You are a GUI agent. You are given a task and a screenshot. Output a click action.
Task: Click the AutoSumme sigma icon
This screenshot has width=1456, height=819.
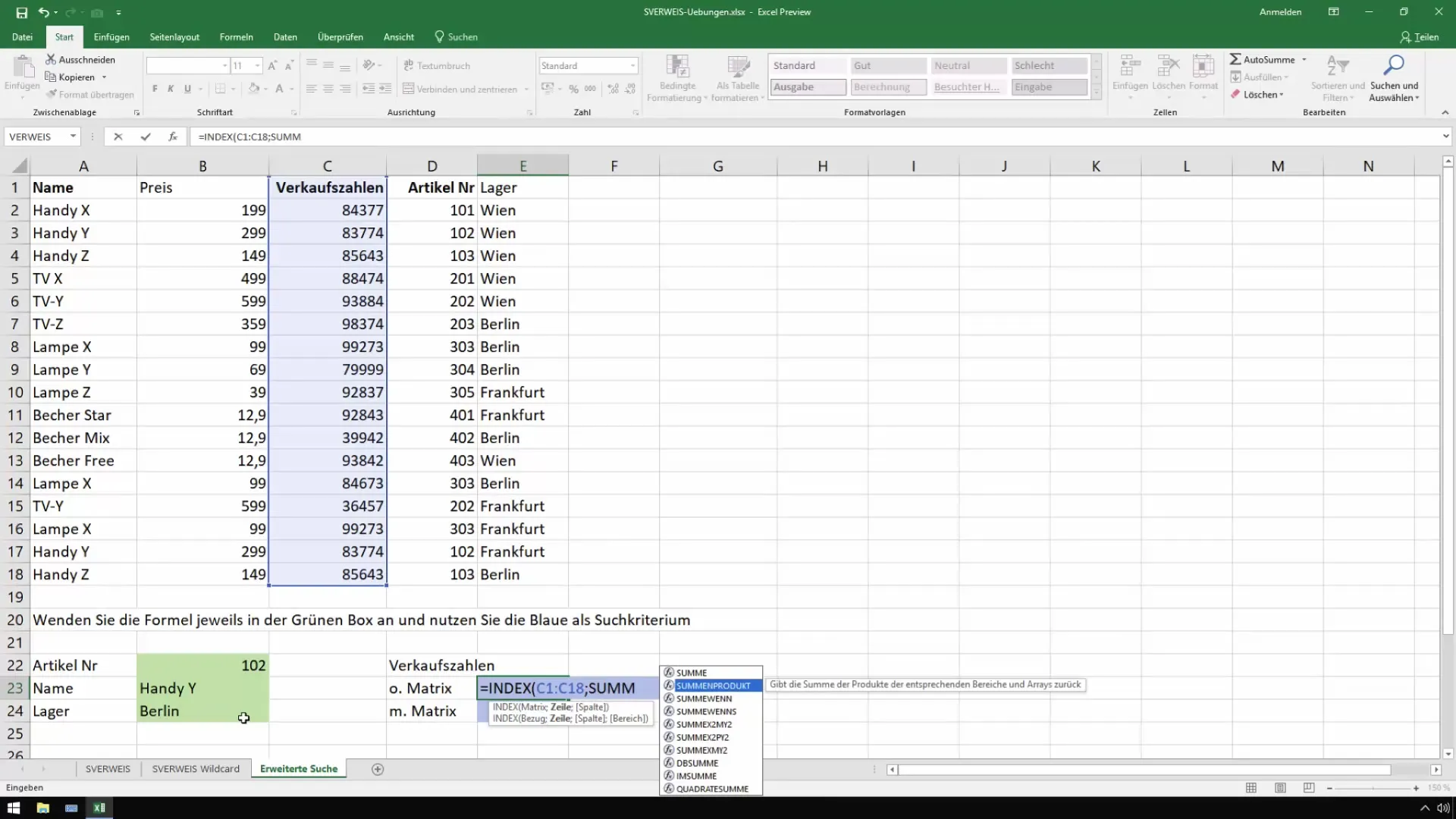click(x=1235, y=59)
